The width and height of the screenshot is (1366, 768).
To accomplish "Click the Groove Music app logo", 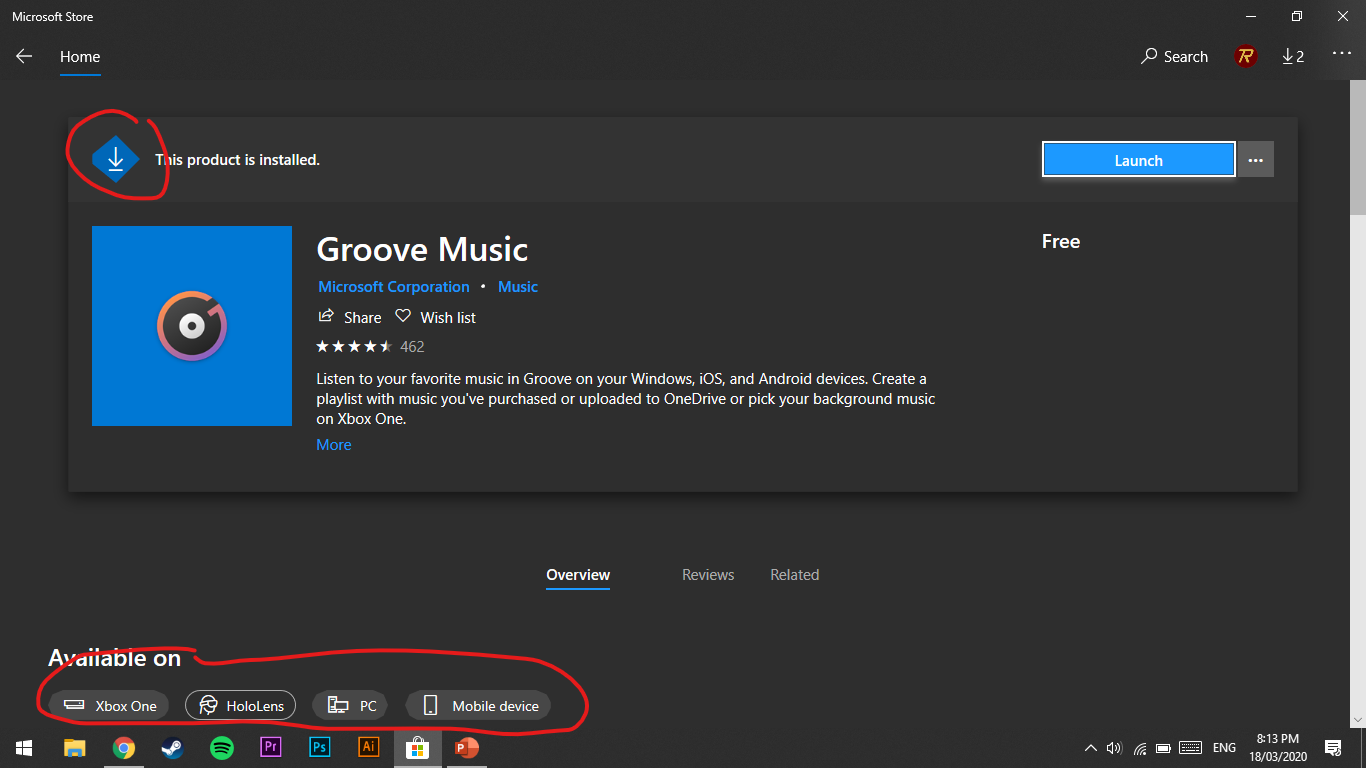I will tap(192, 326).
